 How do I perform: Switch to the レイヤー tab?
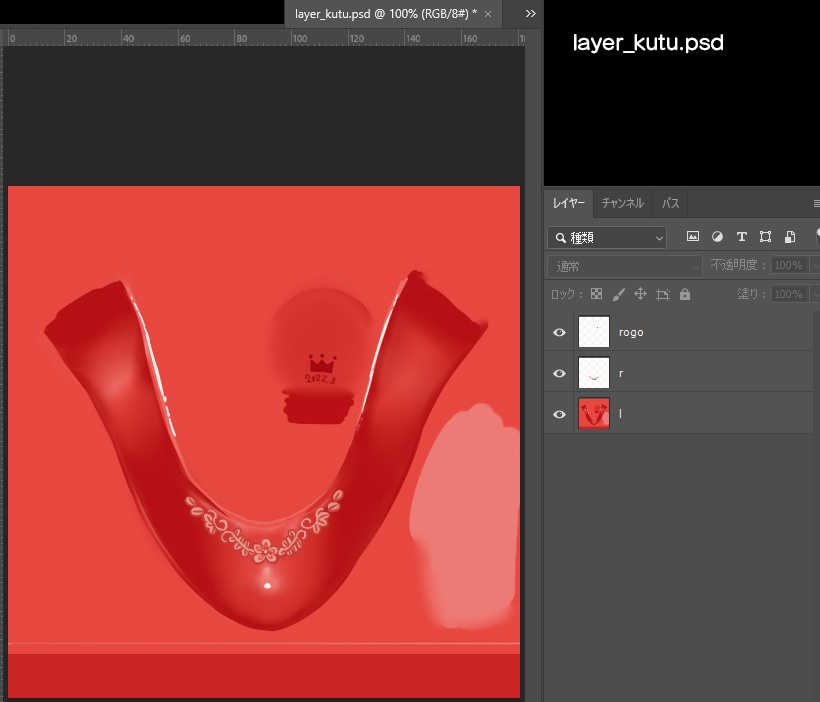coord(569,203)
